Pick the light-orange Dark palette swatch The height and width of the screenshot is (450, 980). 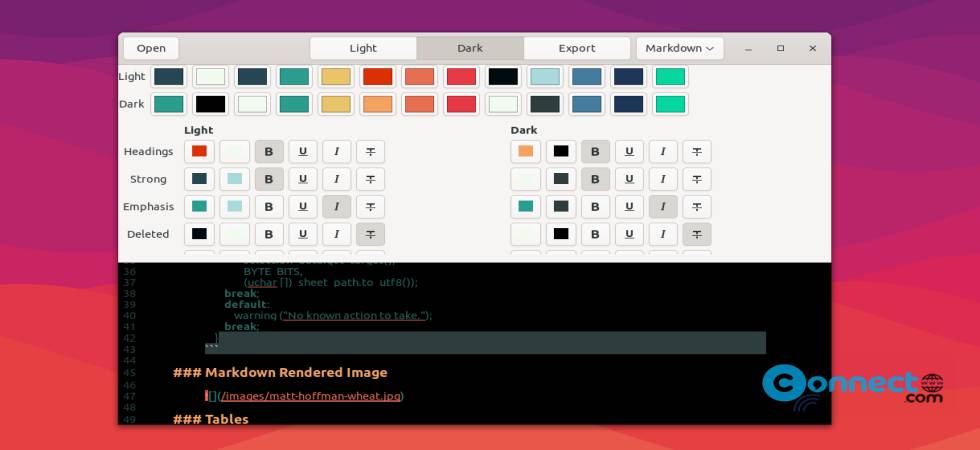378,104
